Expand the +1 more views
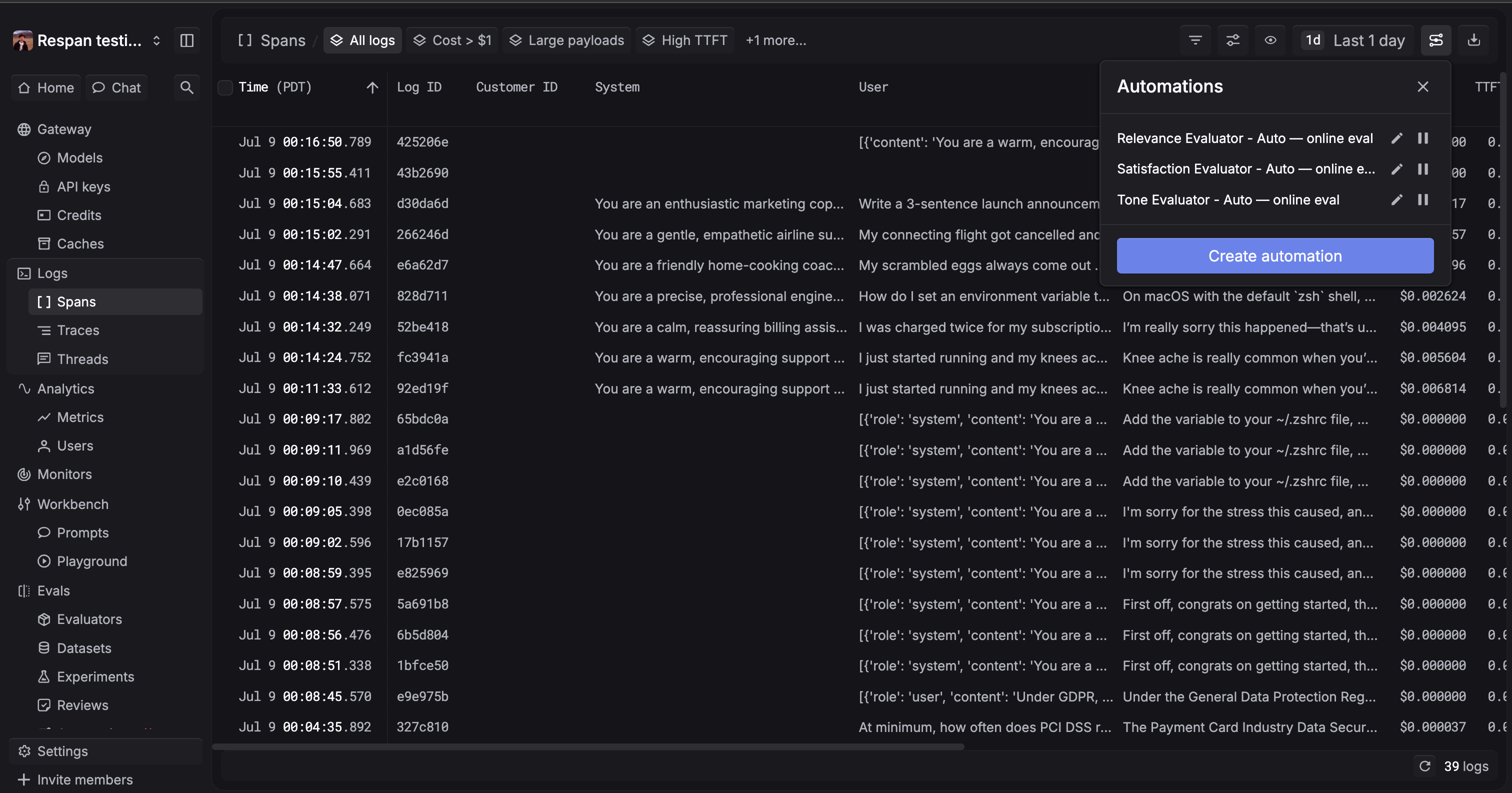 click(775, 40)
